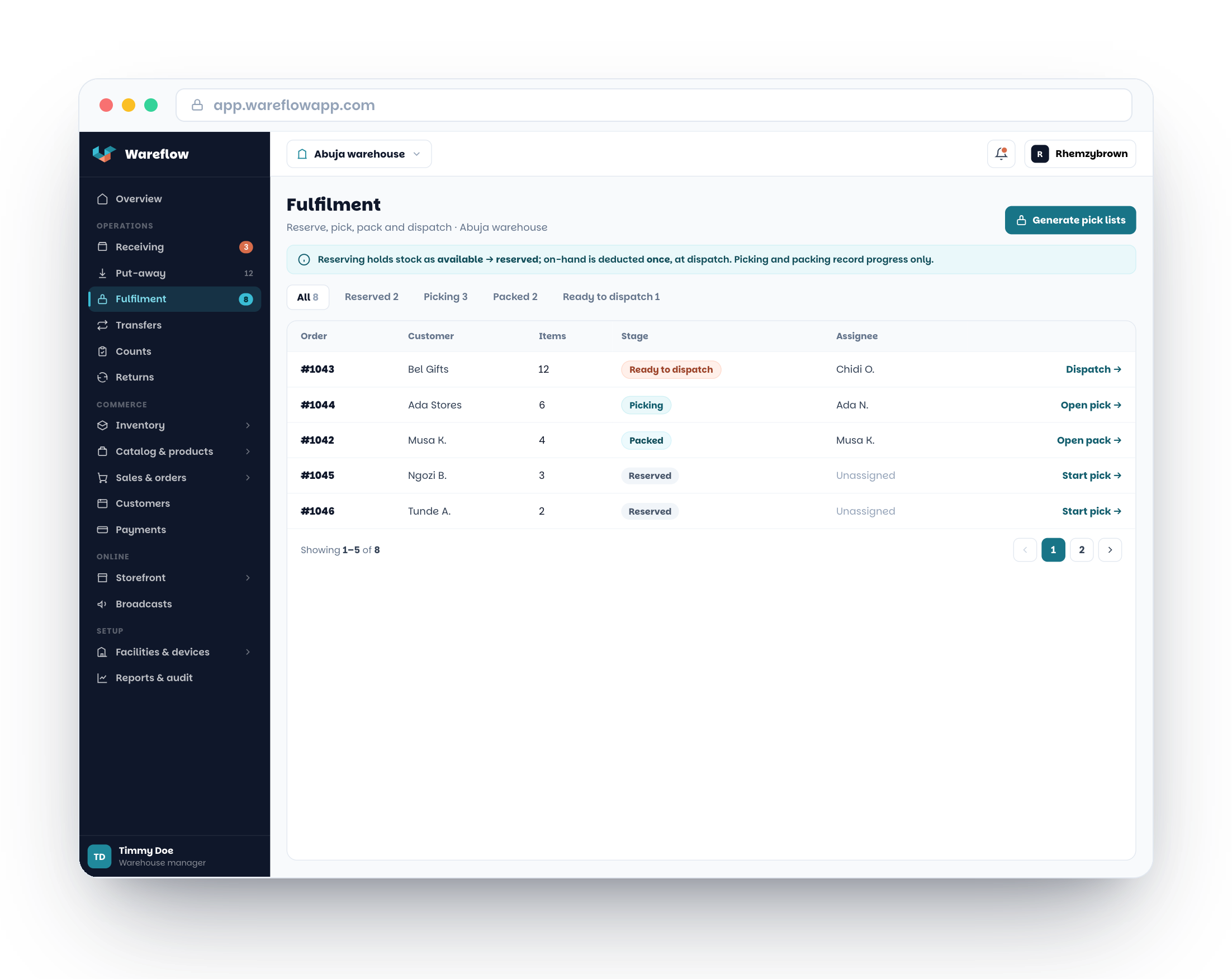Click the Payments card icon
Image resolution: width=1232 pixels, height=979 pixels.
(x=102, y=530)
